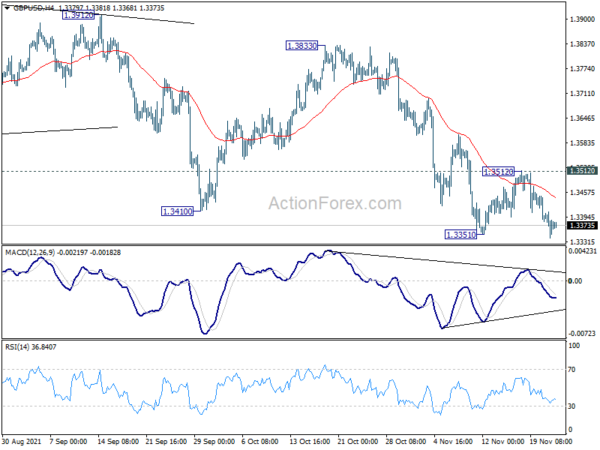
Task: Click the 1.39000 price axis value
Action: click(582, 19)
